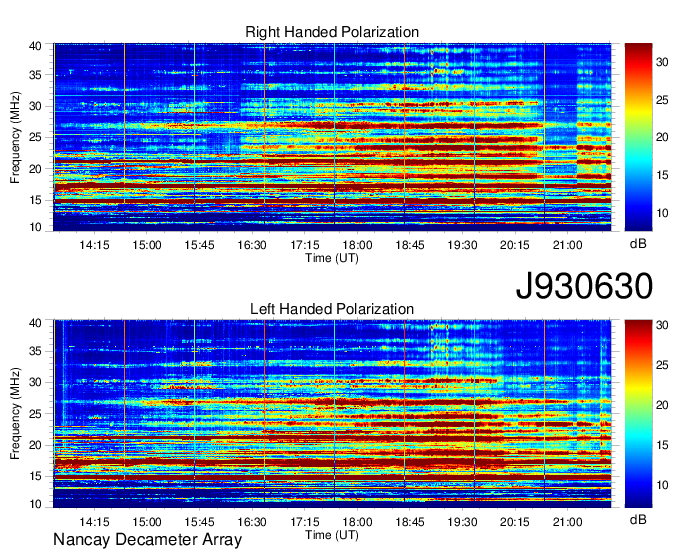Screen dimensions: 680x552
Task: Click 18:00 time tick on Left Handed plot
Action: [x=357, y=522]
